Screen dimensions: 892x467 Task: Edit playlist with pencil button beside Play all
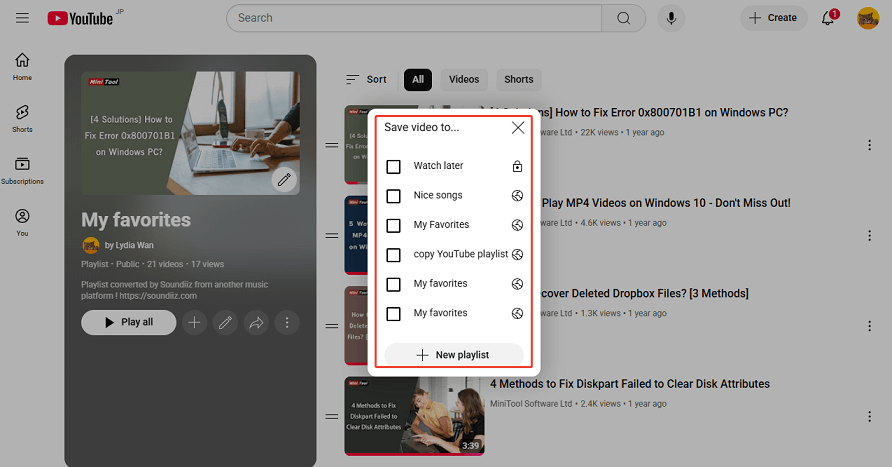tap(225, 323)
